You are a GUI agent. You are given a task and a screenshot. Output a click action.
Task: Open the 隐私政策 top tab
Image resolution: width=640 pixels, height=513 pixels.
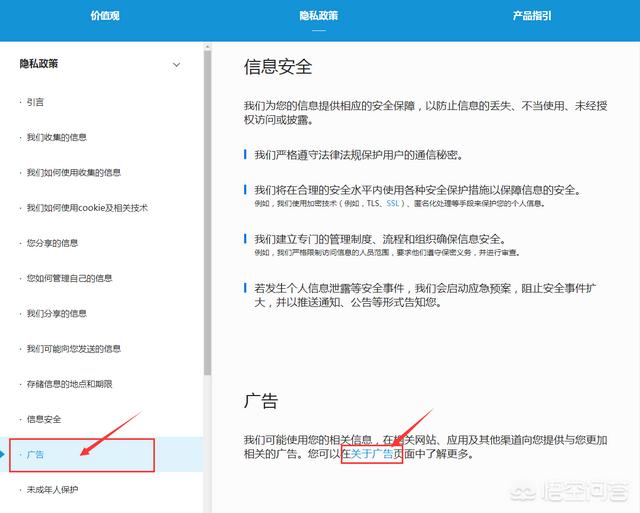click(319, 16)
